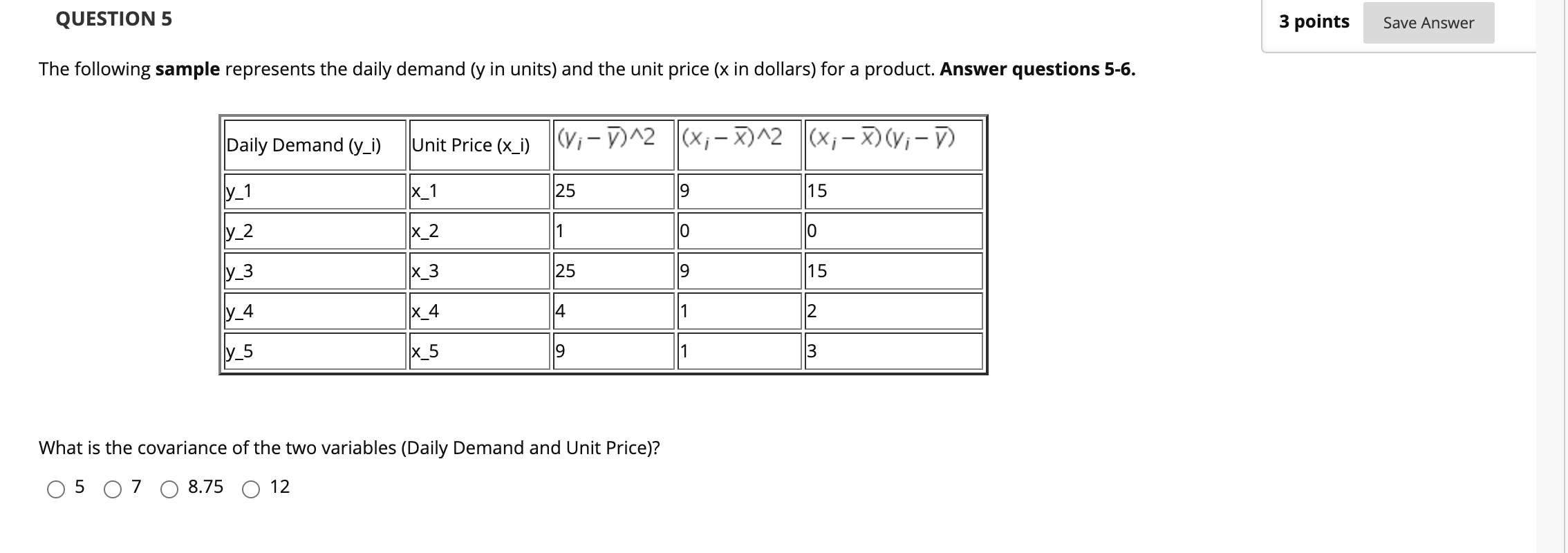Select the Unit Price (x_i) column header

coord(469,145)
